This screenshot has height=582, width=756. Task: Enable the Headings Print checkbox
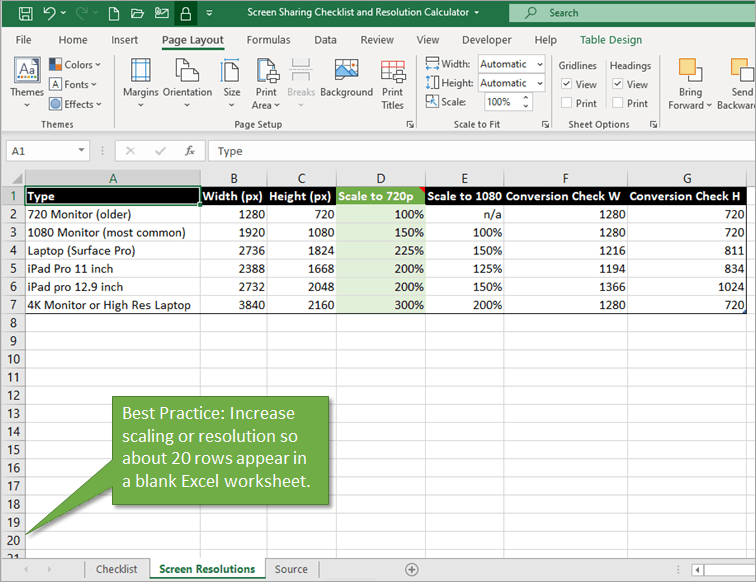[x=618, y=103]
